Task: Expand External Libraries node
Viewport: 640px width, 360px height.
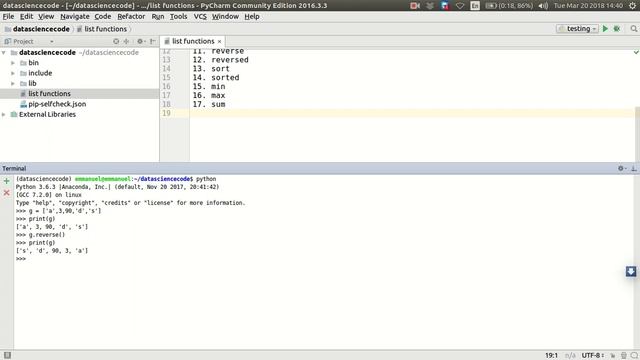Action: pos(4,114)
